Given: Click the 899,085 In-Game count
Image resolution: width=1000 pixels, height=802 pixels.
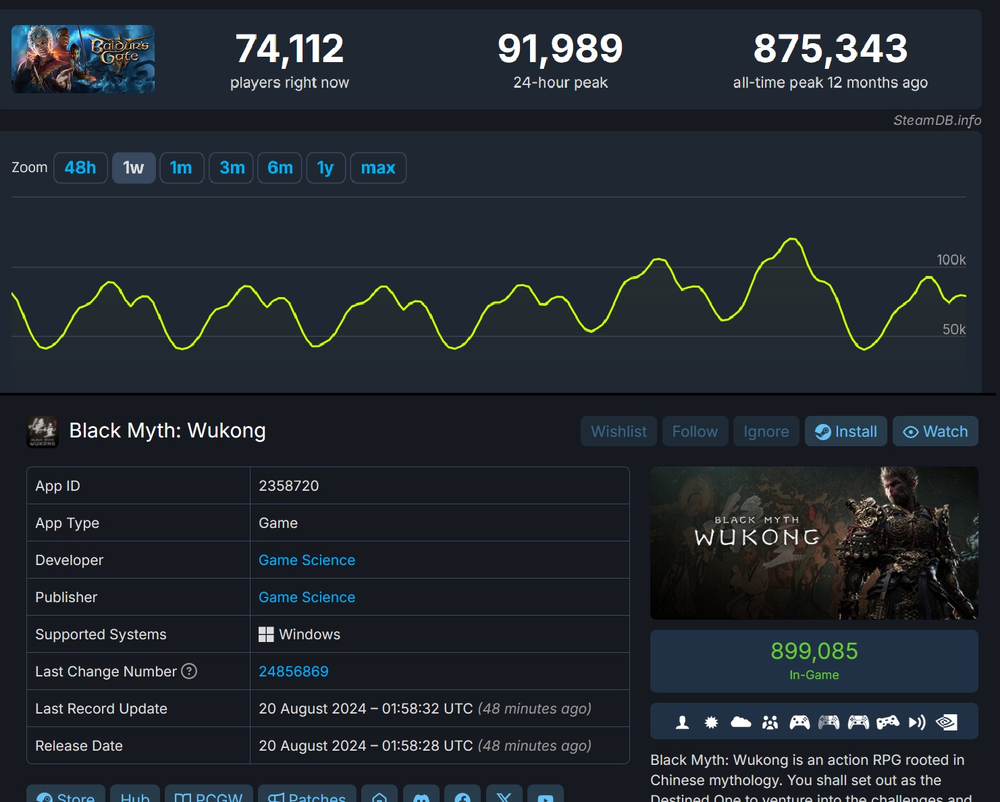Looking at the screenshot, I should (814, 651).
